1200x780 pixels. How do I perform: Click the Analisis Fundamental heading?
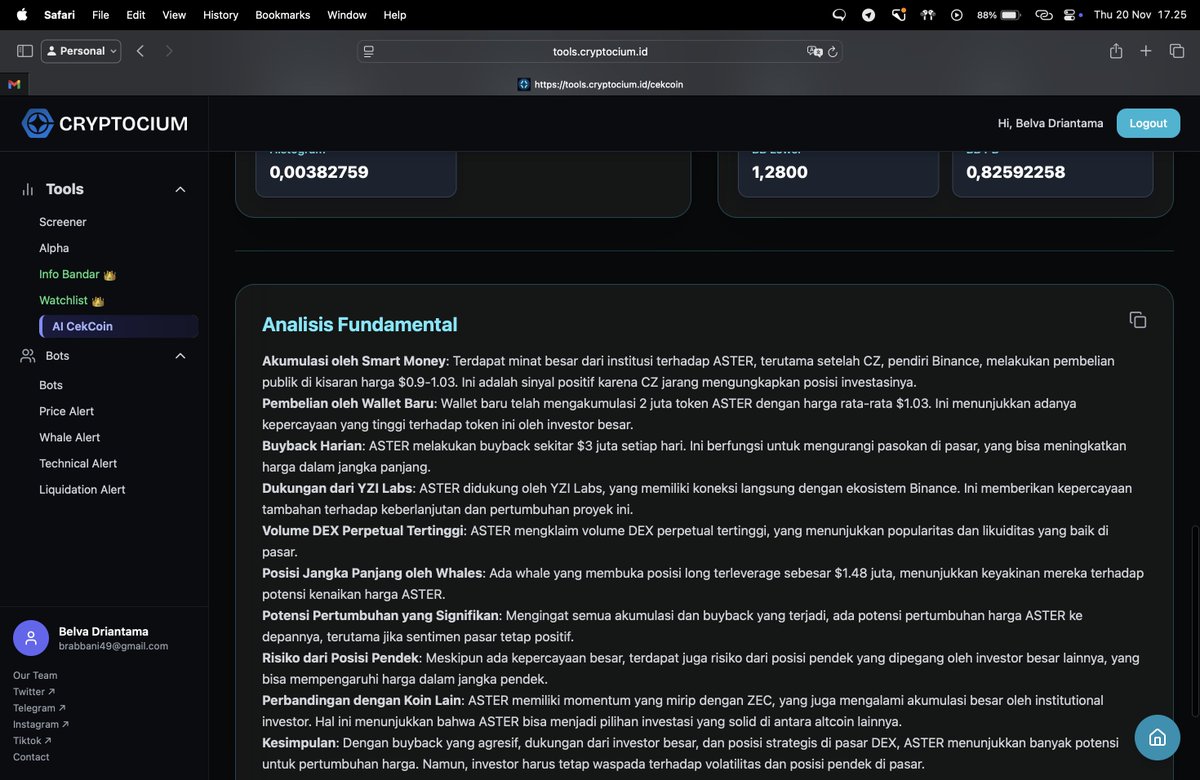[x=360, y=324]
